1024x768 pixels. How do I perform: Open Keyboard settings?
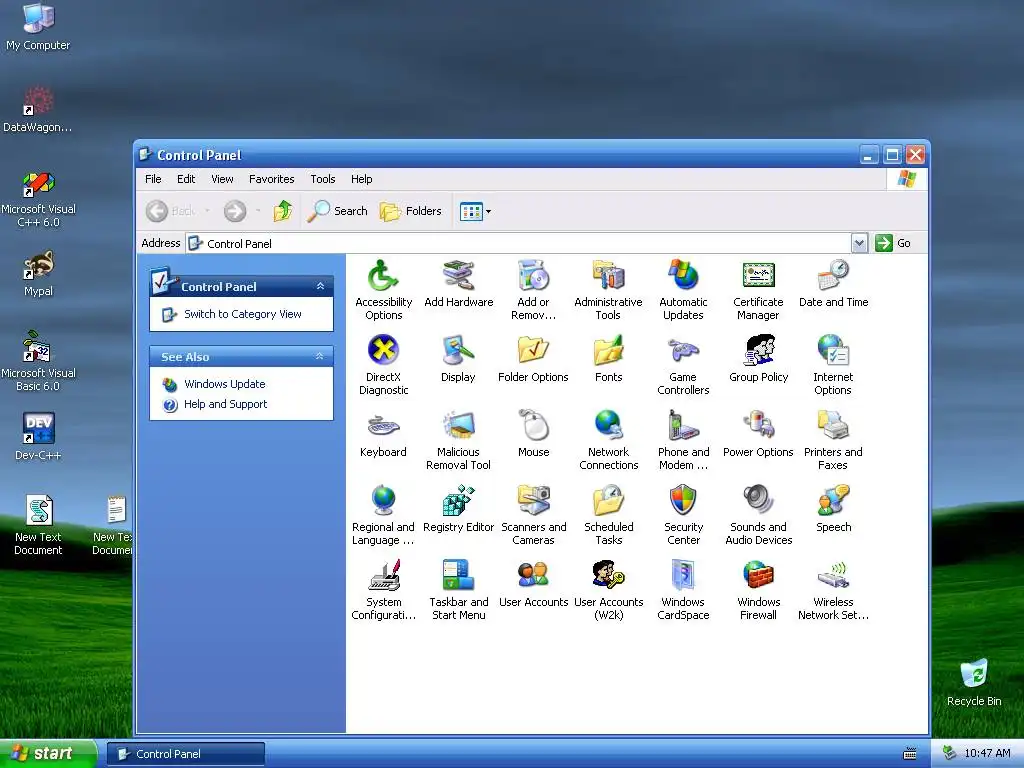pyautogui.click(x=383, y=434)
